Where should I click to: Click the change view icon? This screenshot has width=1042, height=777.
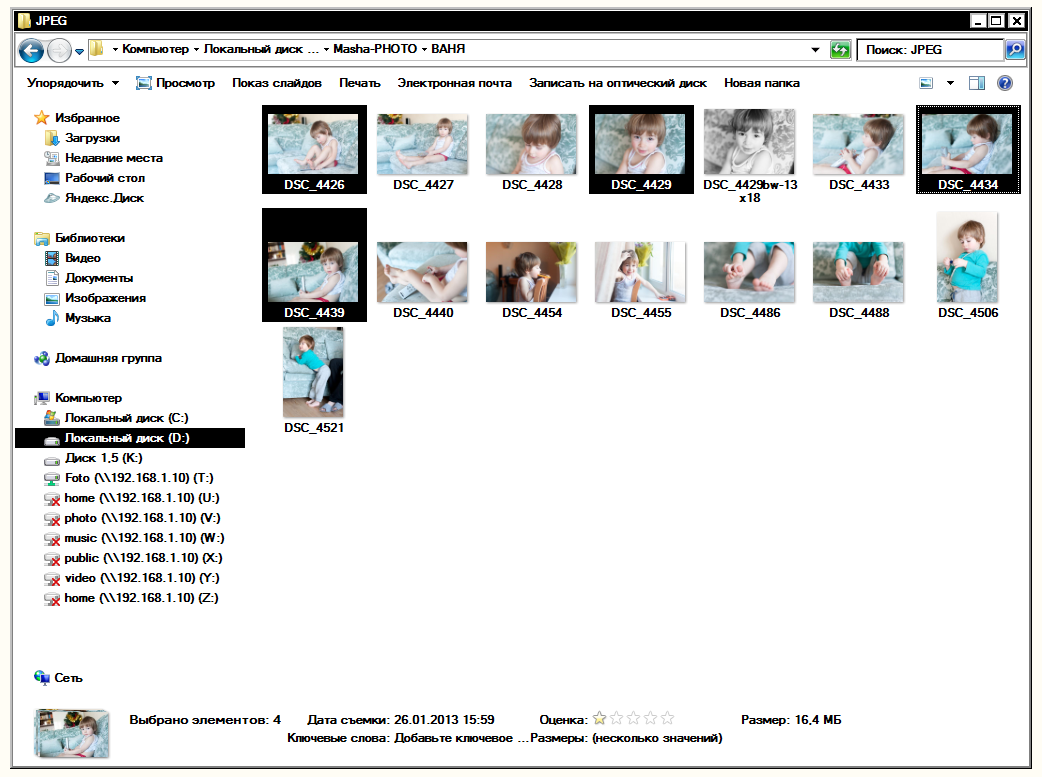tap(927, 84)
